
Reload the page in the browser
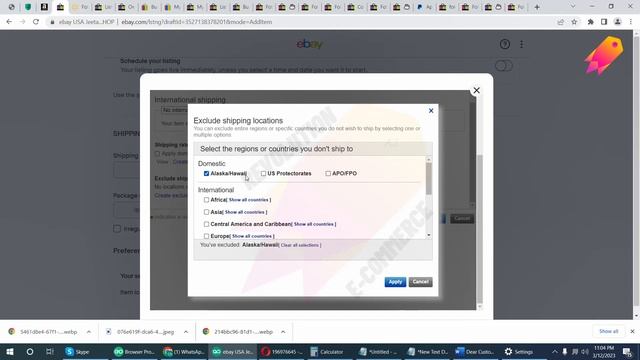(36, 22)
